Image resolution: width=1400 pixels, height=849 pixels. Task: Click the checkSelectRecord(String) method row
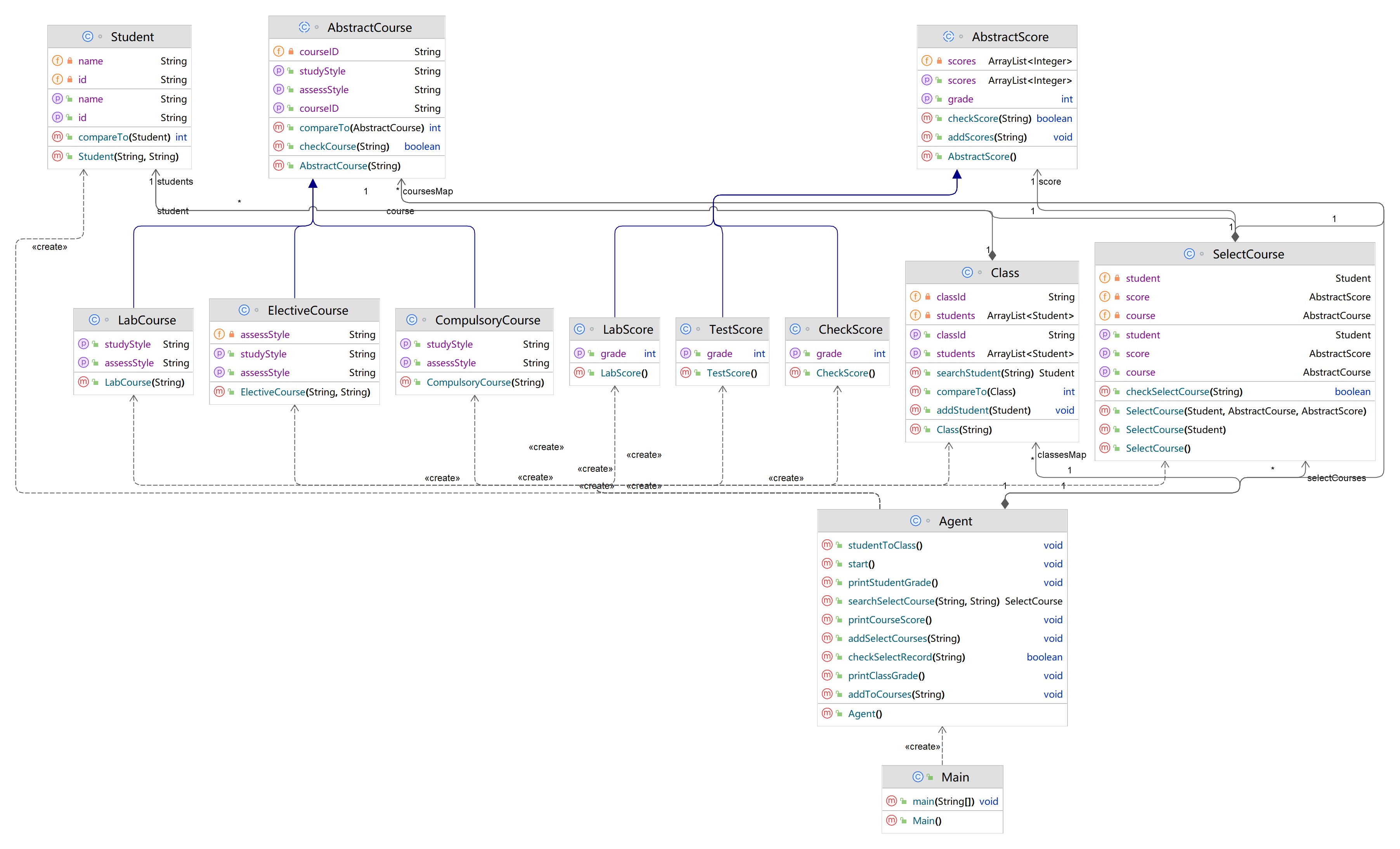(906, 657)
